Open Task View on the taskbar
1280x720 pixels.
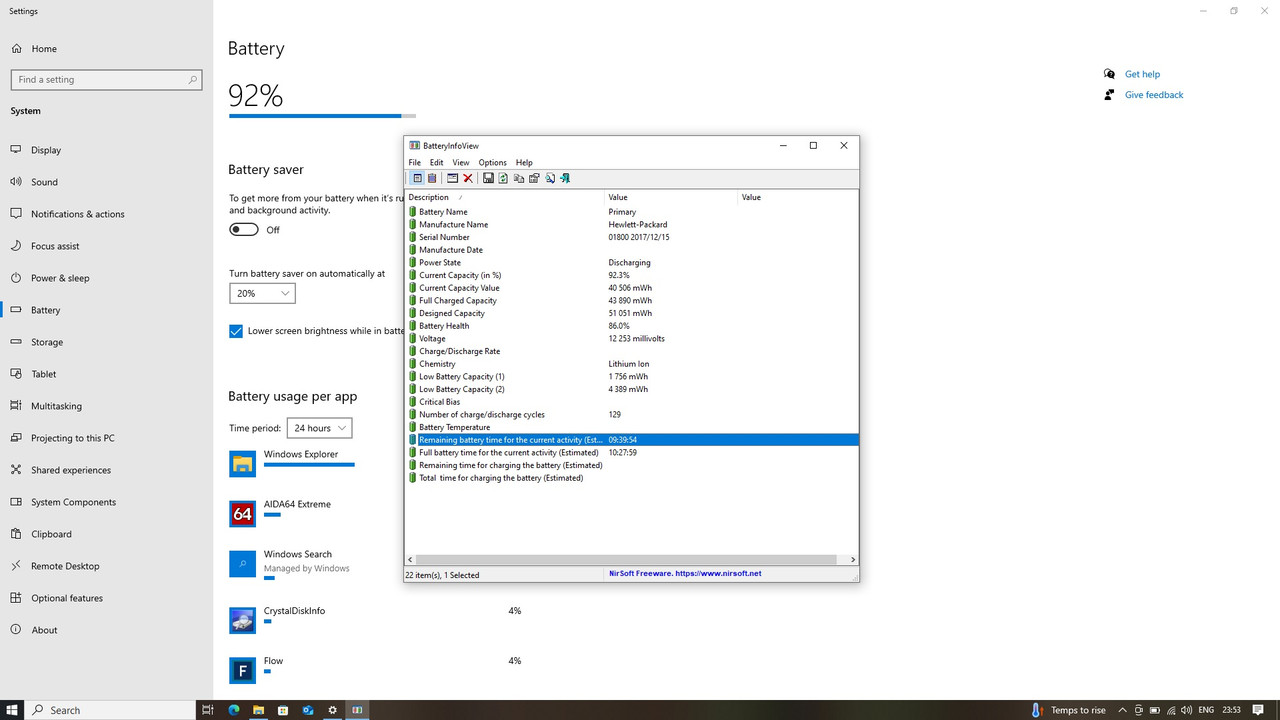pyautogui.click(x=208, y=710)
